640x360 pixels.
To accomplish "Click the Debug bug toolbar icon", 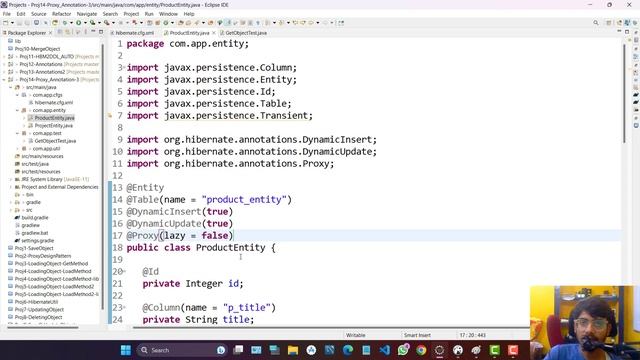I will coord(65,23).
